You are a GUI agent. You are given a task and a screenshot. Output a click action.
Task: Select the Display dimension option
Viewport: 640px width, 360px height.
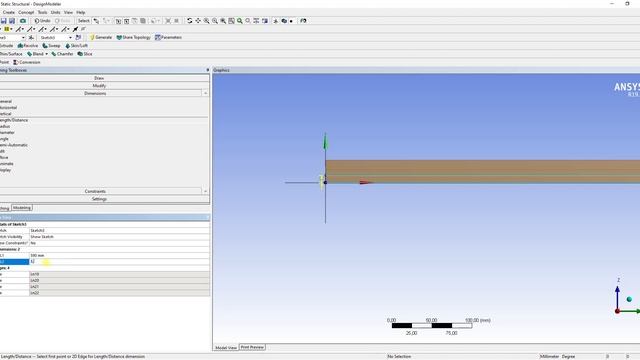click(x=6, y=170)
